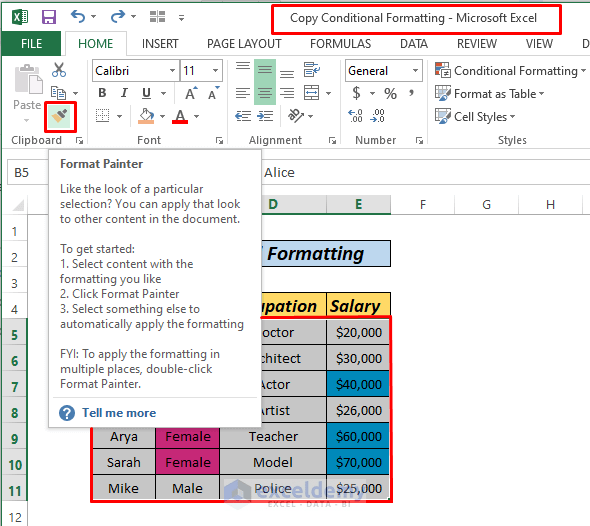Screen dimensions: 590x526
Task: Click the Orientation text angle icon
Action: (x=296, y=116)
